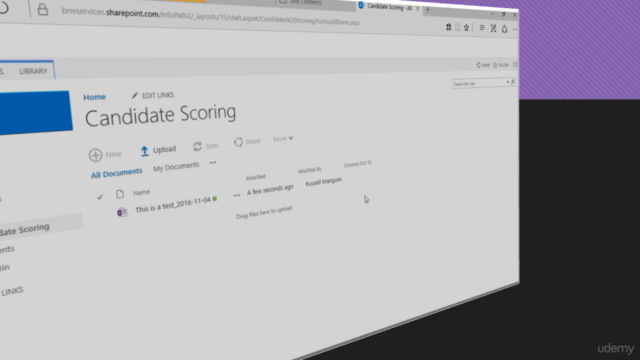The image size is (640, 360).
Task: Click the 'A few seconds ago' cell
Action: click(x=270, y=189)
